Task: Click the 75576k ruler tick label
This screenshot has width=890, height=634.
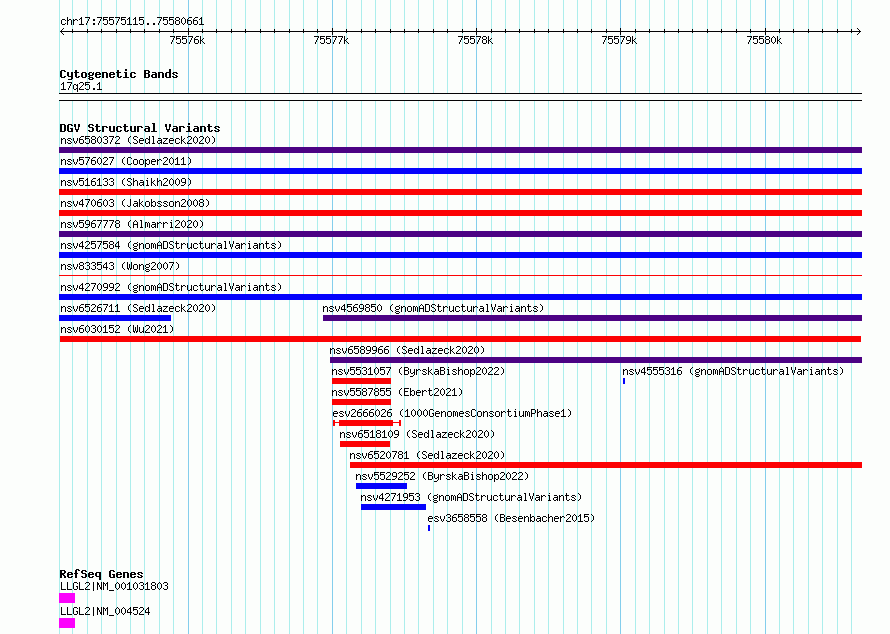Action: 187,40
